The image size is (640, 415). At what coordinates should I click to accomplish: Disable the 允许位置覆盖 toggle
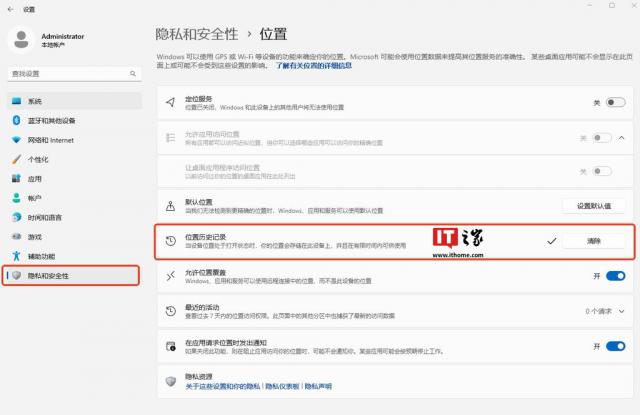pyautogui.click(x=615, y=275)
